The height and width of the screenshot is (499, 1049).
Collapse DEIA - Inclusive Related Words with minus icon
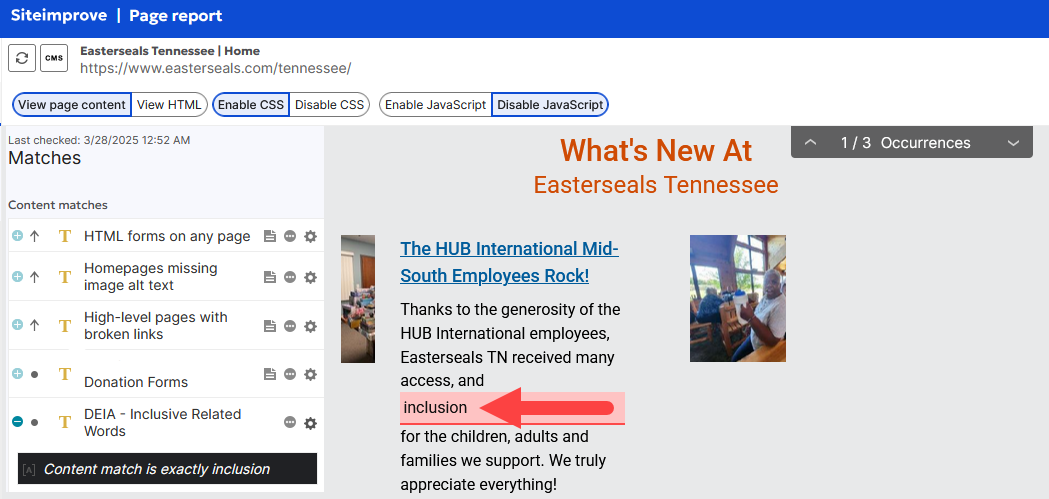[17, 421]
